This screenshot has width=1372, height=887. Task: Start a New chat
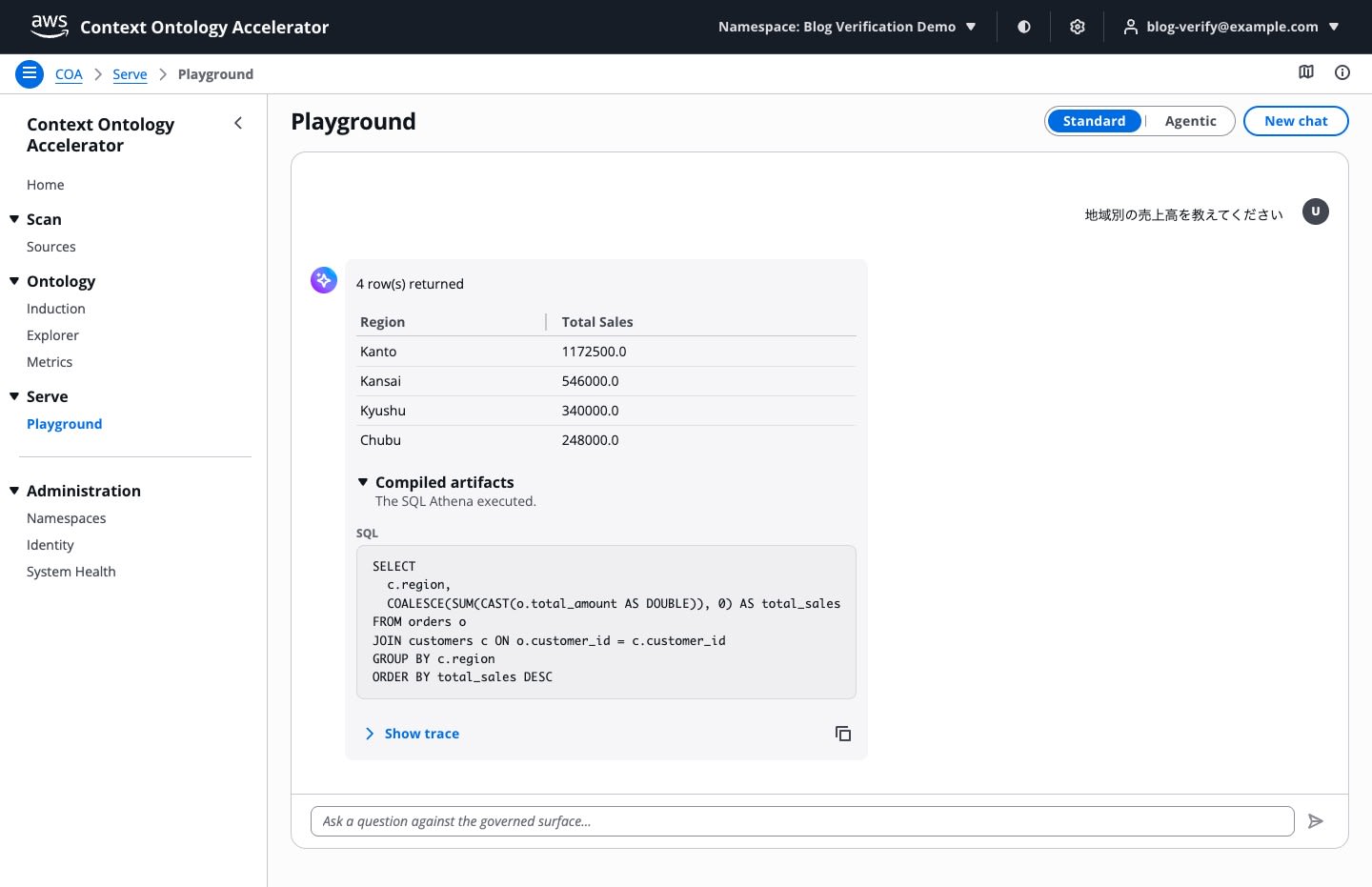tap(1296, 121)
